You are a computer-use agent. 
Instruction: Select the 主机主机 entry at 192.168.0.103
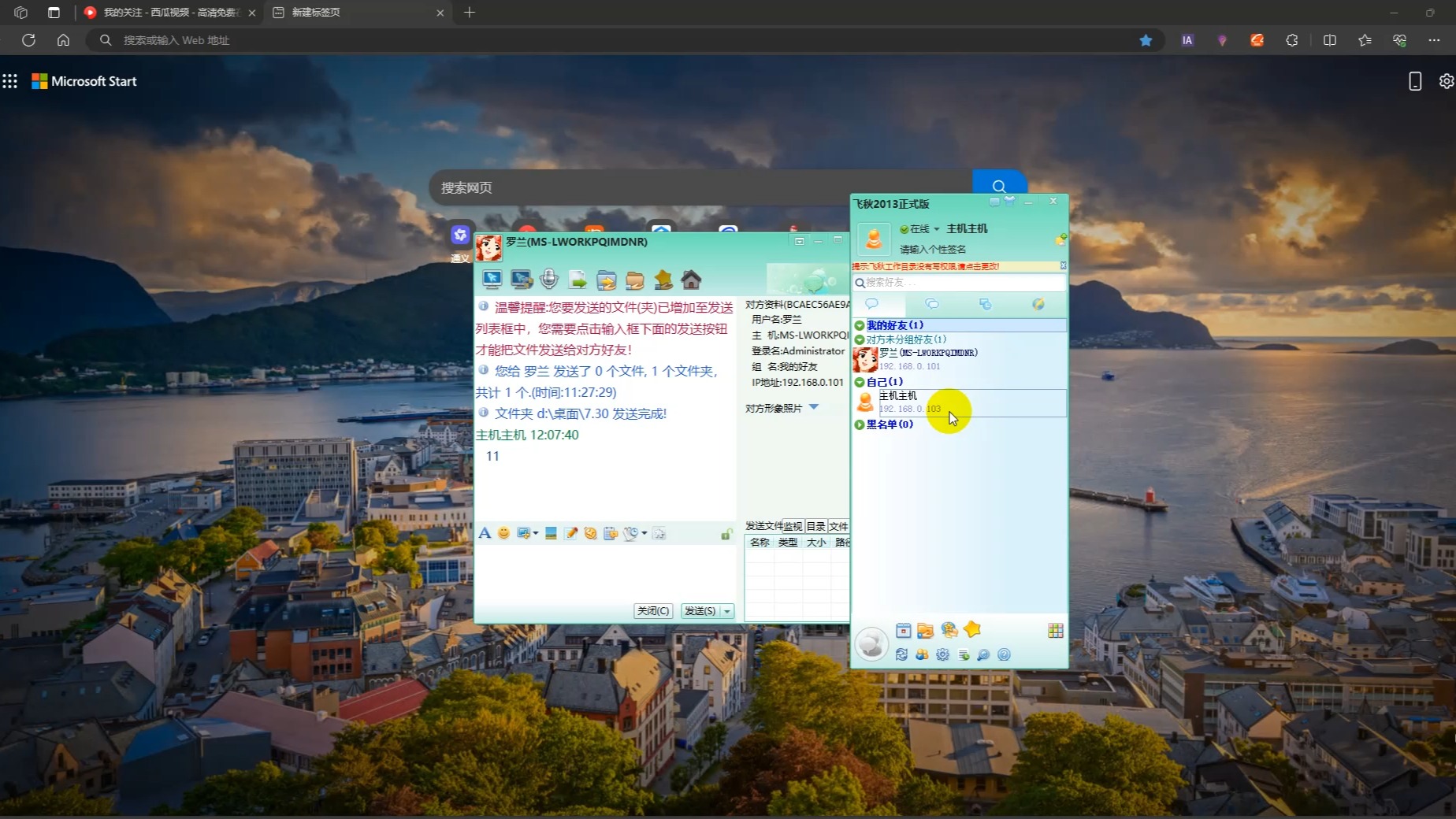pyautogui.click(x=959, y=402)
